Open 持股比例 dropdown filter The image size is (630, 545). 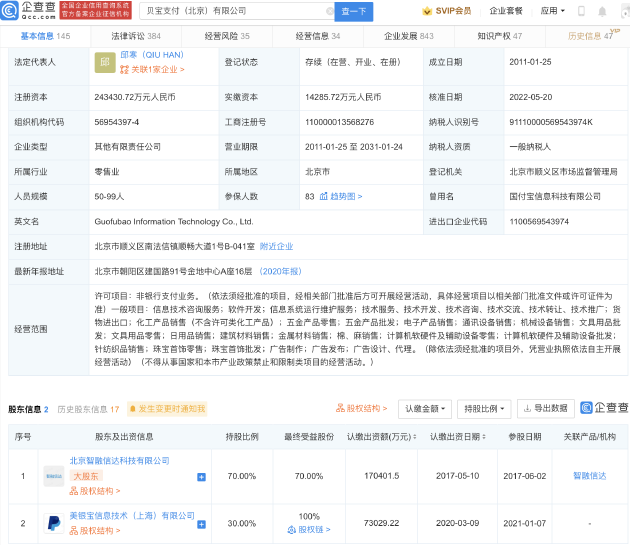click(x=484, y=409)
